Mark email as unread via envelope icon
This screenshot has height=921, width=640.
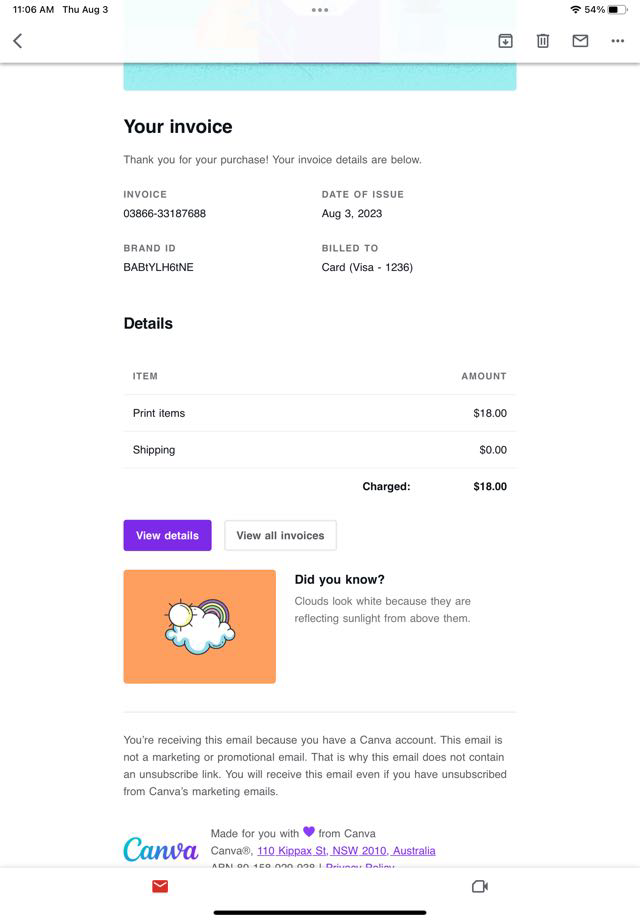click(580, 41)
